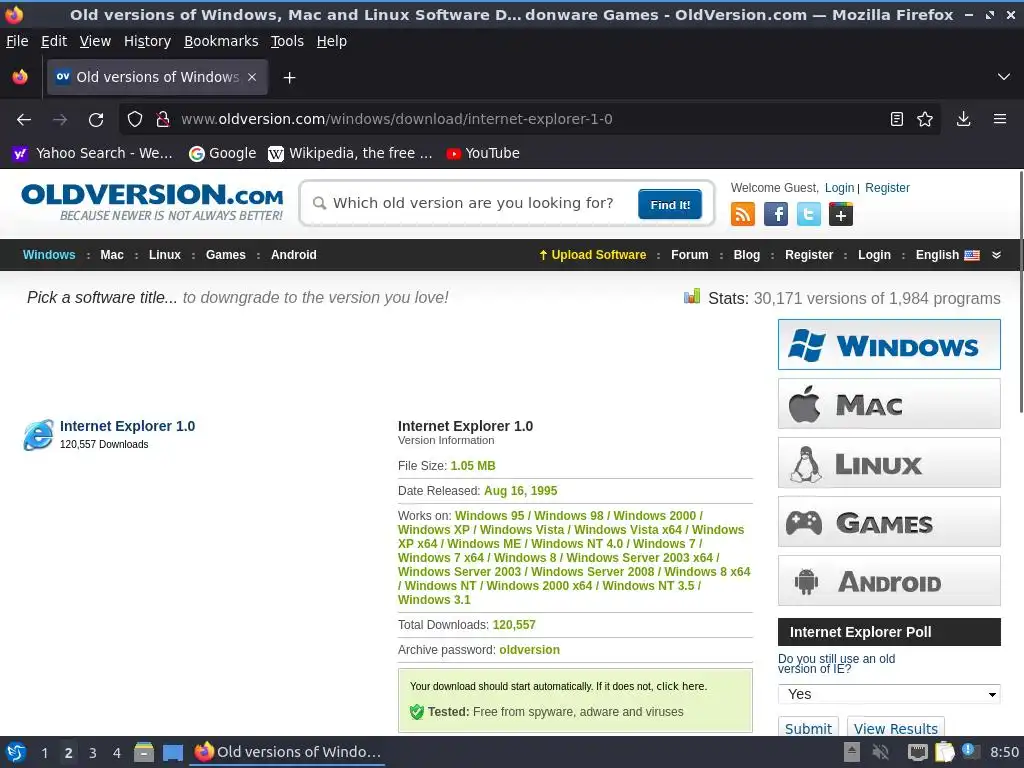The width and height of the screenshot is (1024, 768).
Task: Open the Firefox hamburger menu
Action: click(x=1000, y=120)
